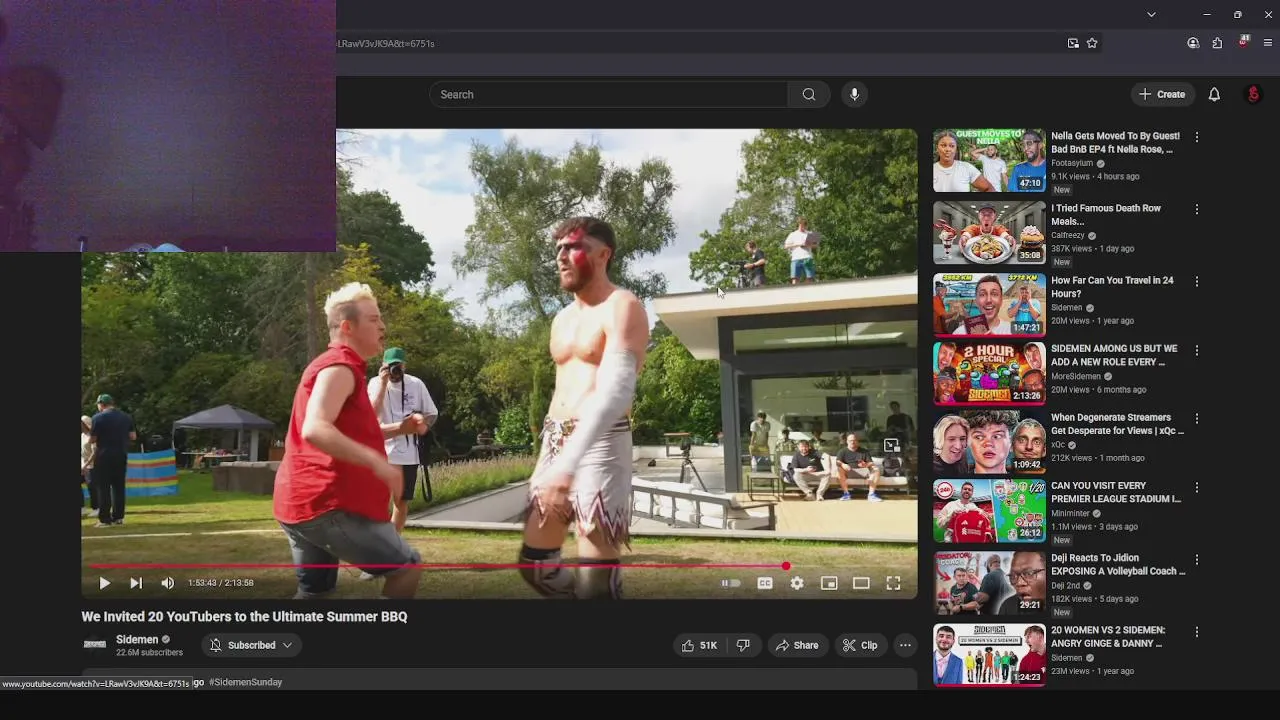
Task: Toggle autoplay switch in player
Action: point(731,583)
